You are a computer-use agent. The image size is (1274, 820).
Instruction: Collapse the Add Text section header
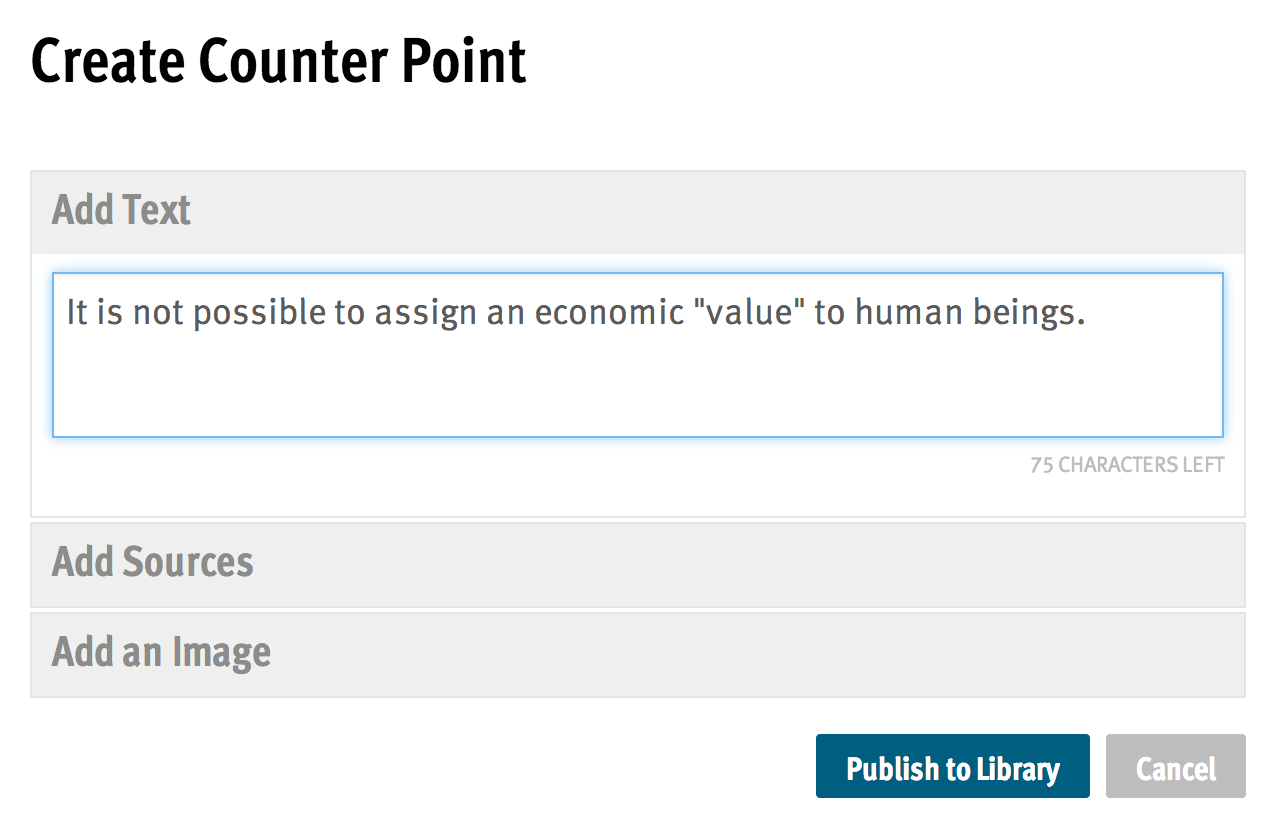pos(638,212)
